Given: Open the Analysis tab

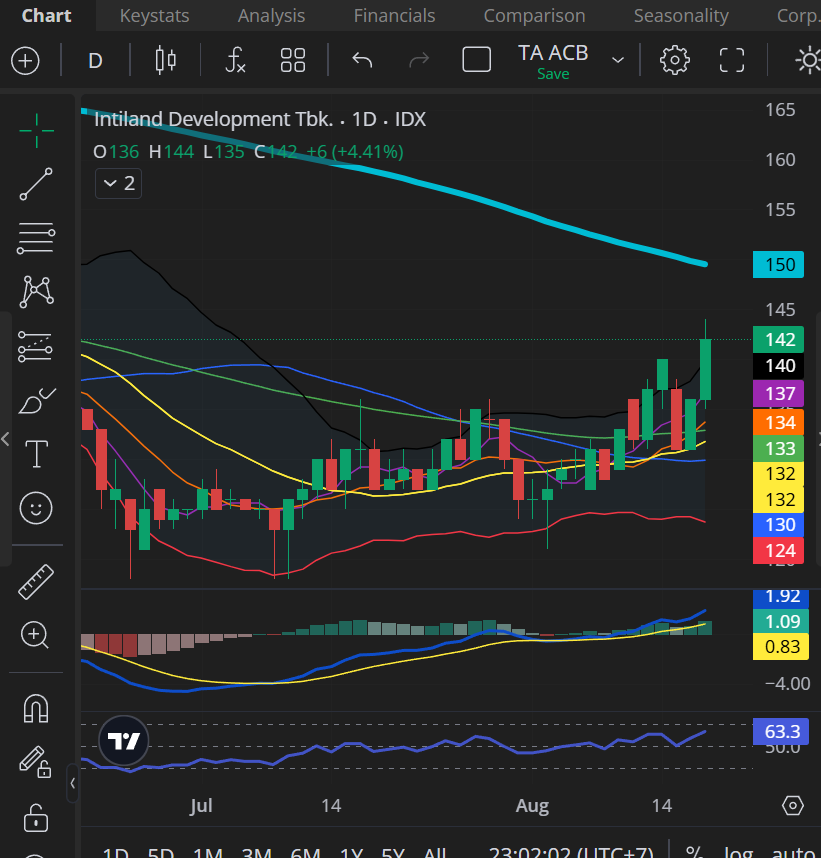Looking at the screenshot, I should tap(271, 16).
